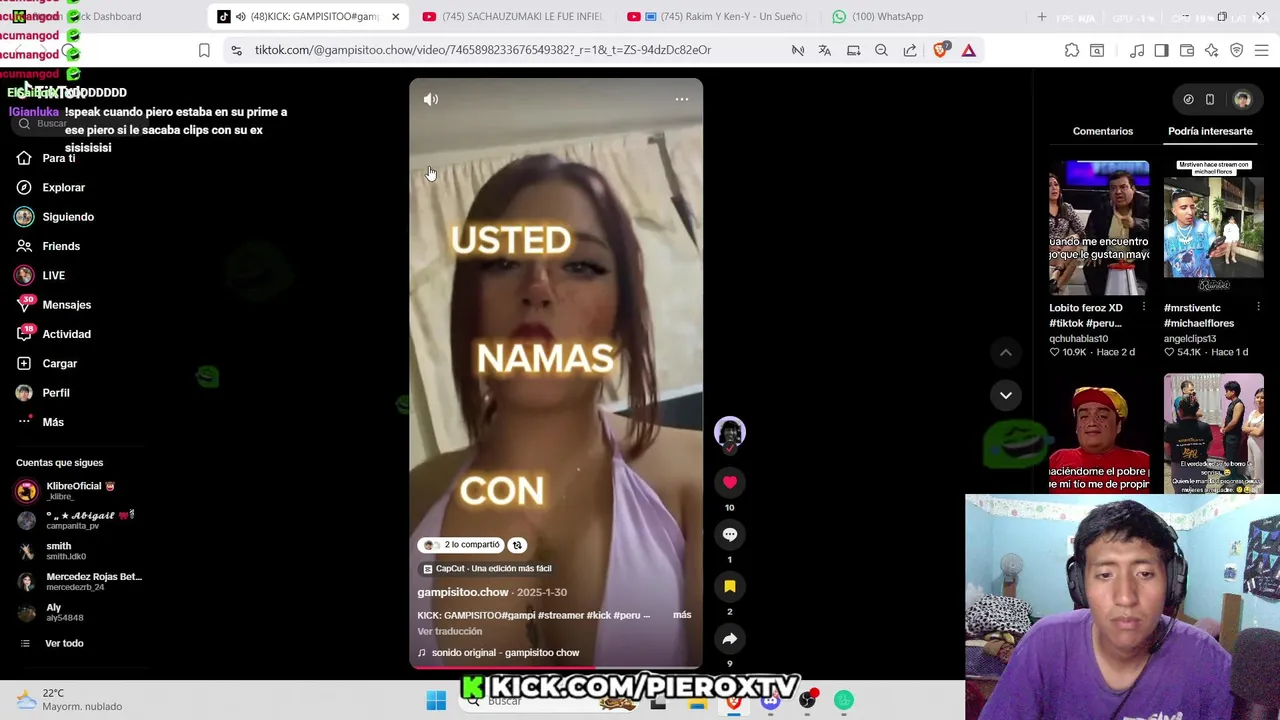Open site settings icon in the address bar
This screenshot has width=1280, height=720.
coord(236,50)
